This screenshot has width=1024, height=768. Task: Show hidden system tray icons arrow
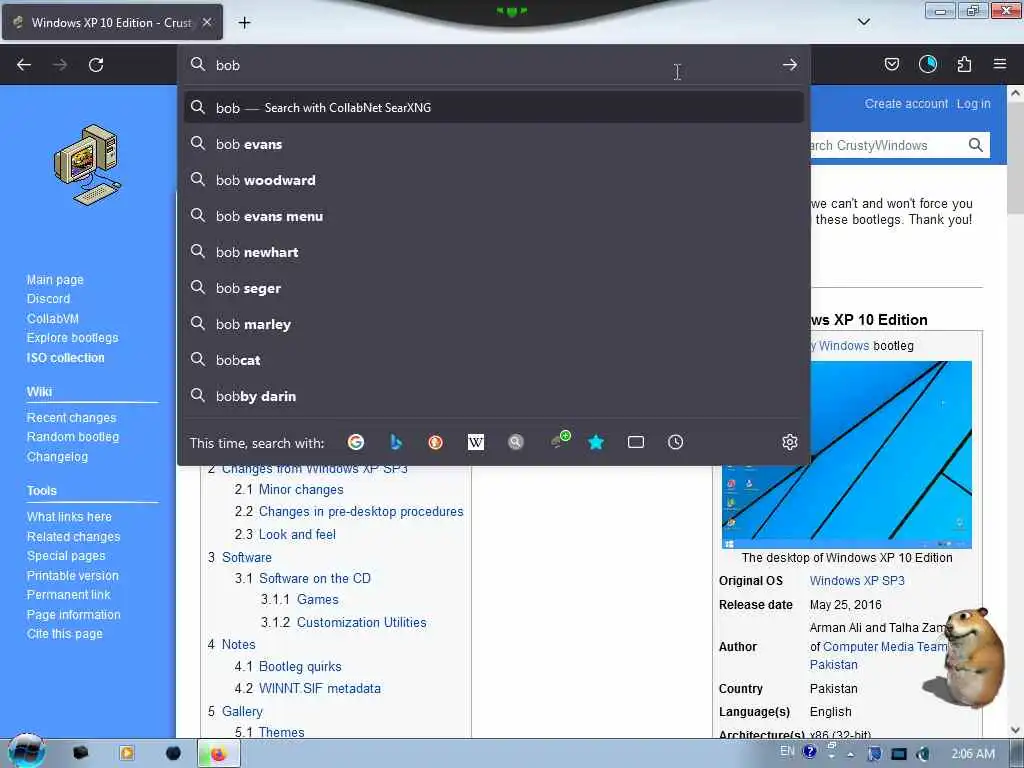pos(851,754)
